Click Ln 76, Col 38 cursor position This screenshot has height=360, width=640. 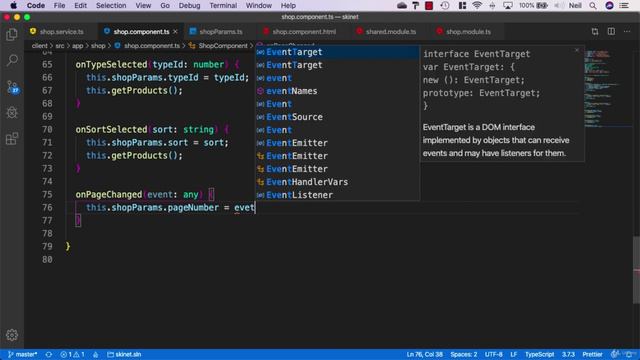(424, 354)
